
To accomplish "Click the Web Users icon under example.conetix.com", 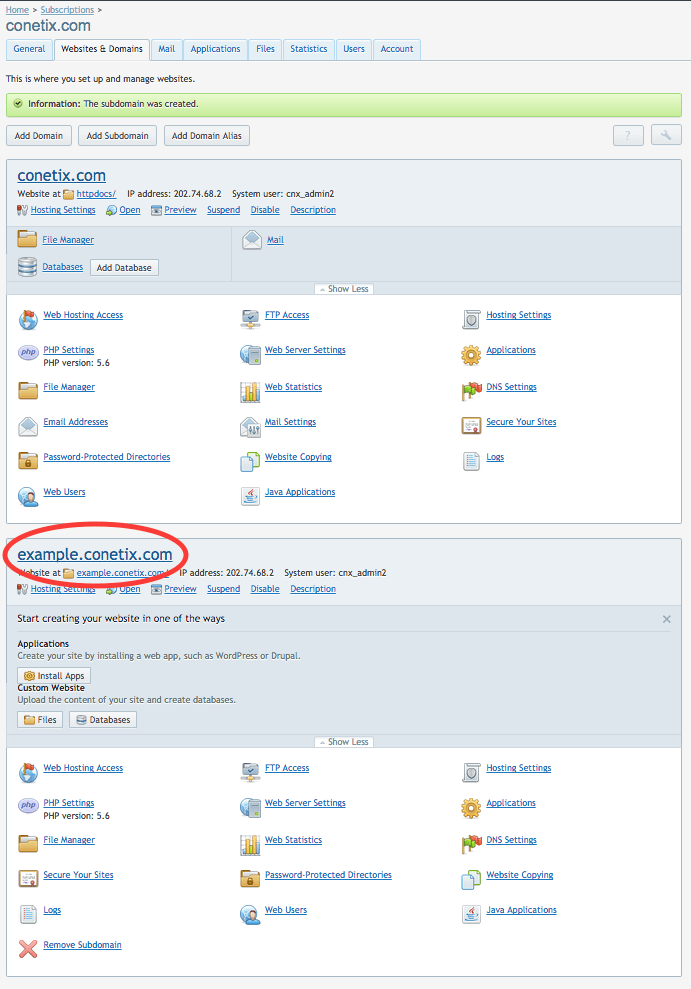I will click(250, 915).
